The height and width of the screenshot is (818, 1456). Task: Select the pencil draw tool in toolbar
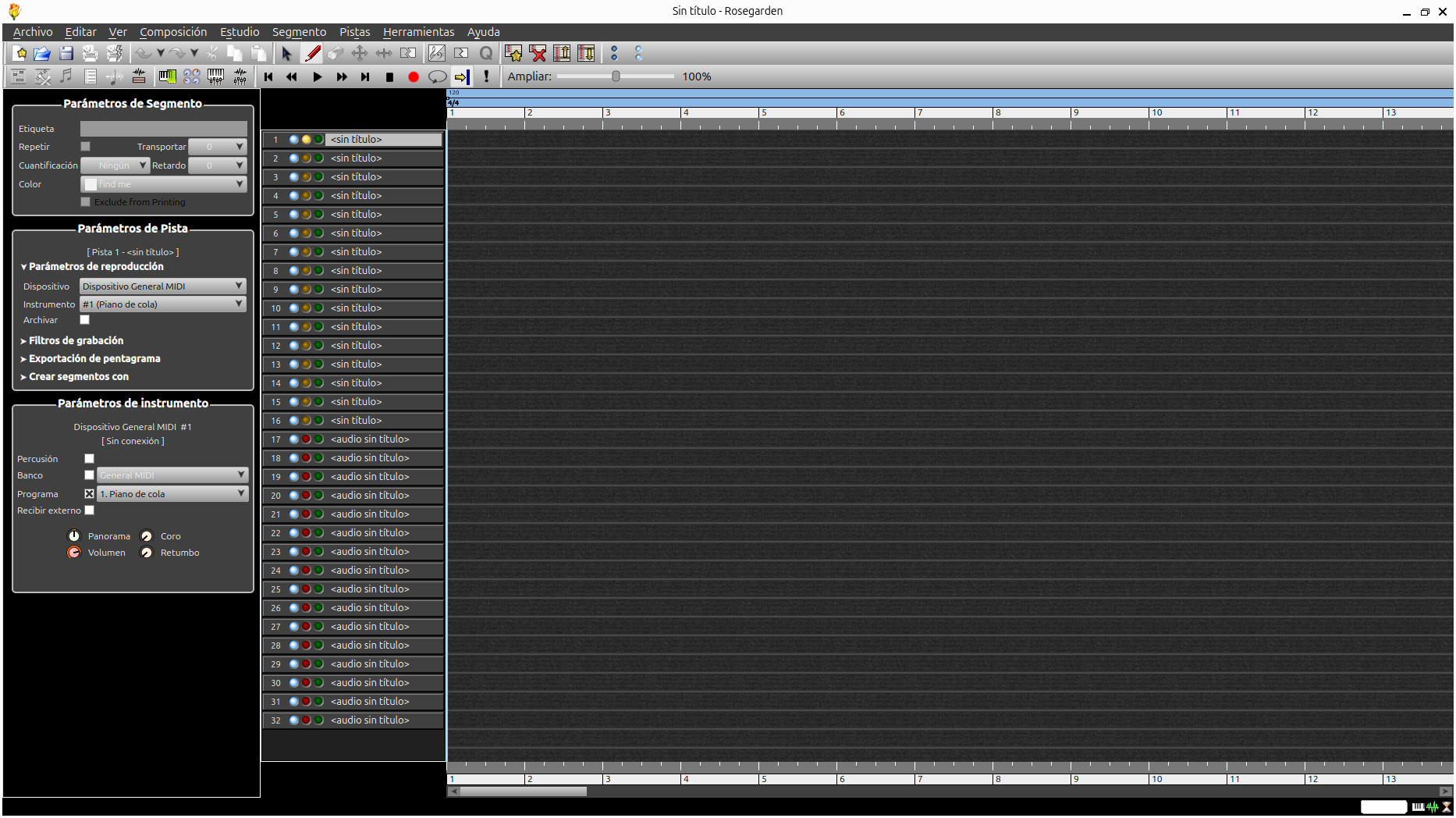(x=312, y=53)
